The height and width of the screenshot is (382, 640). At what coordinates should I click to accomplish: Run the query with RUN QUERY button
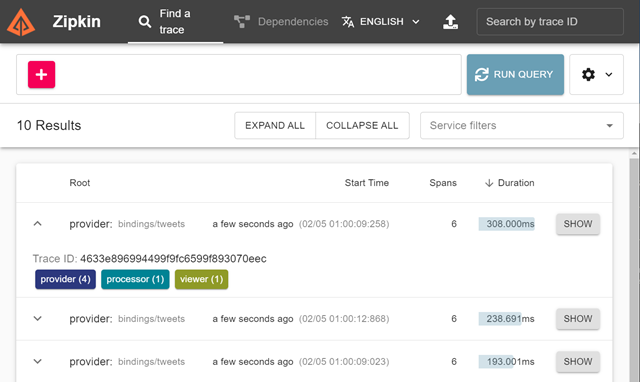tap(515, 75)
